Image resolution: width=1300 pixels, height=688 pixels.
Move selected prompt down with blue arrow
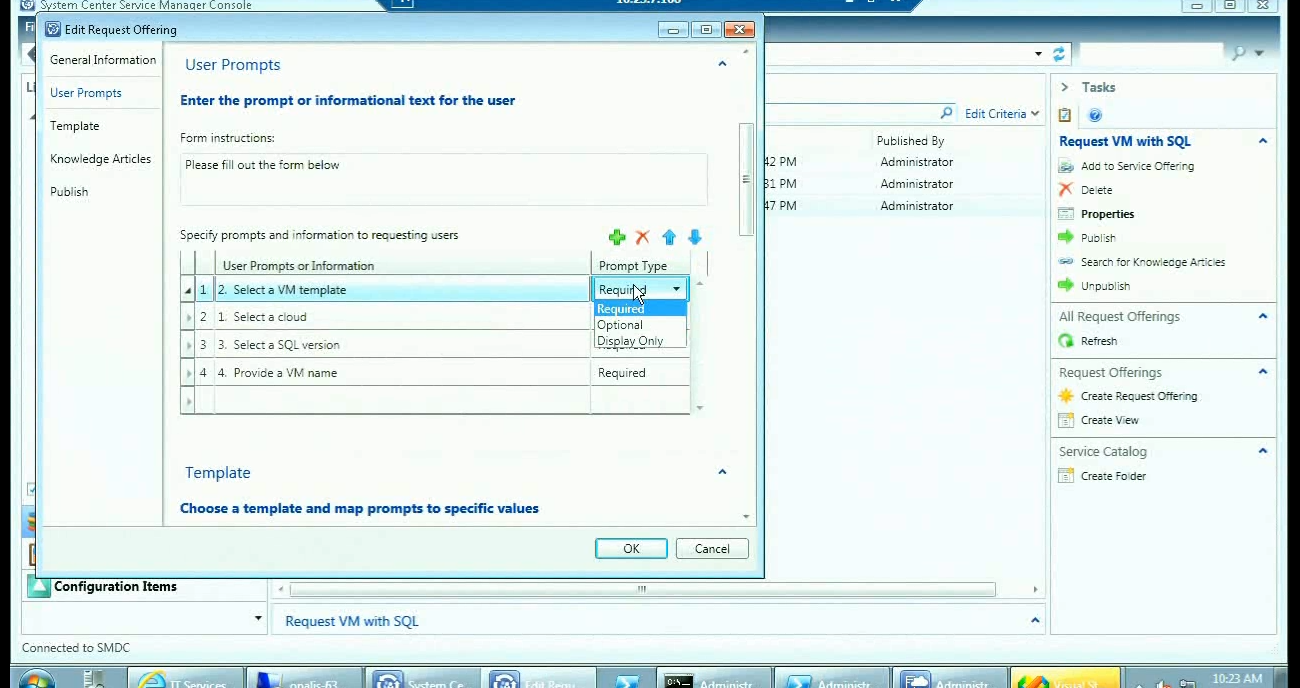point(695,237)
